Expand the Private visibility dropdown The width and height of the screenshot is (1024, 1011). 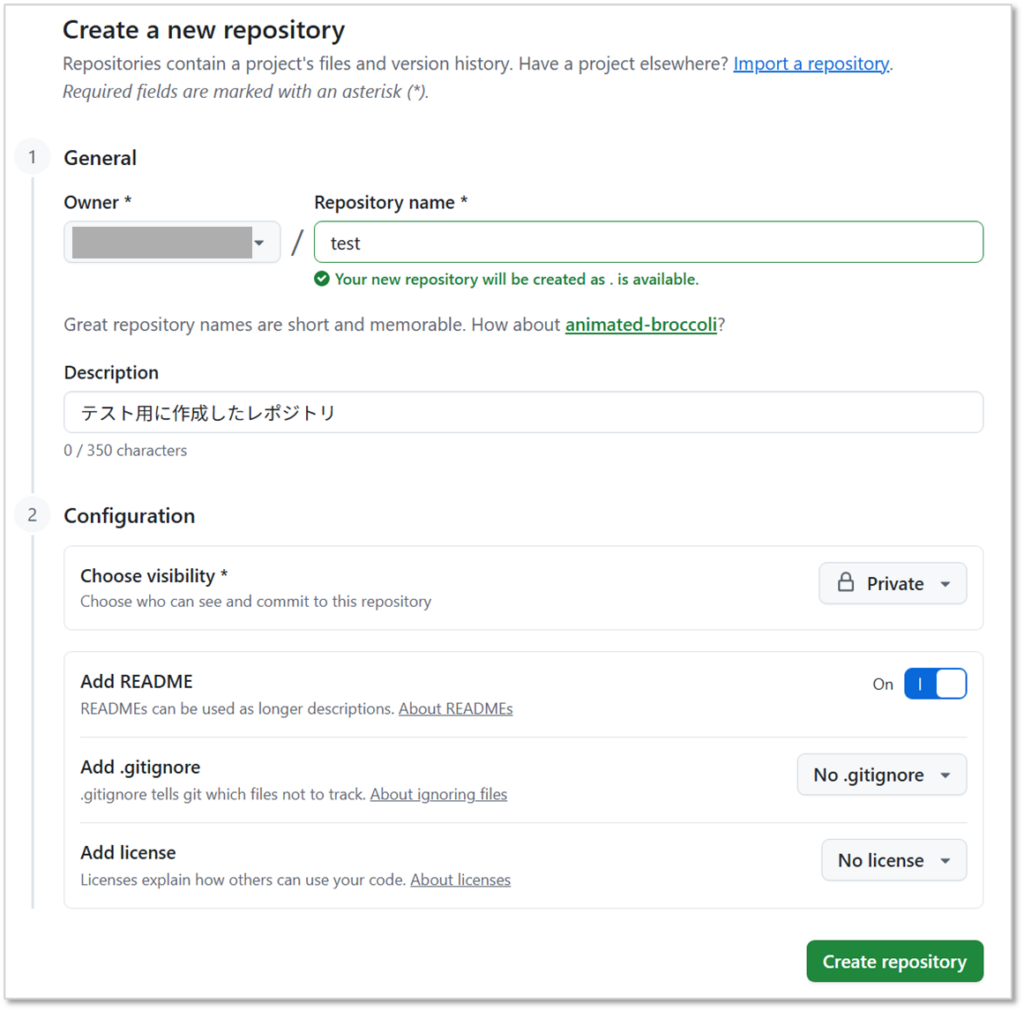(893, 584)
